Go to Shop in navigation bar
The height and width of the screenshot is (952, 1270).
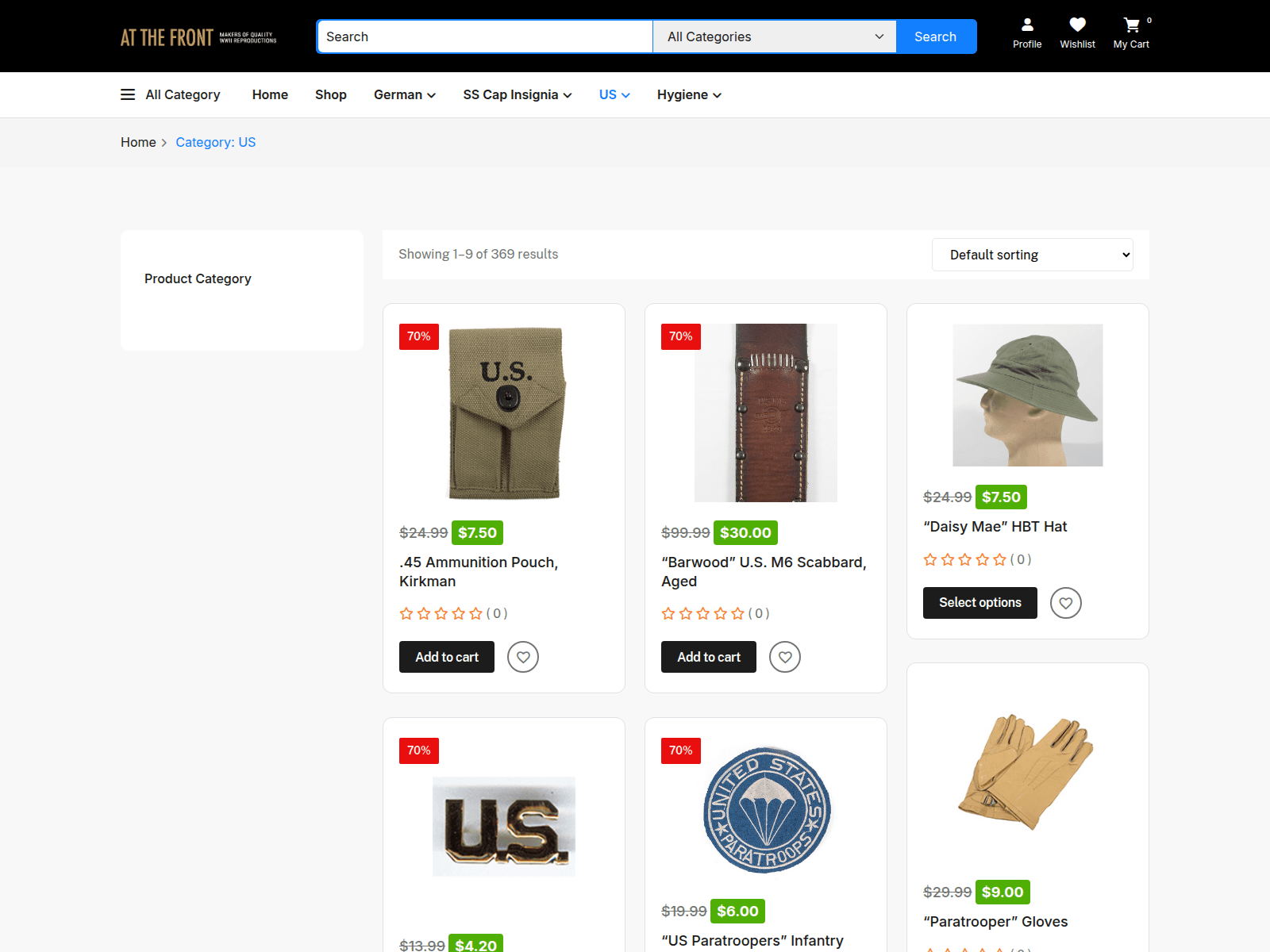point(331,94)
